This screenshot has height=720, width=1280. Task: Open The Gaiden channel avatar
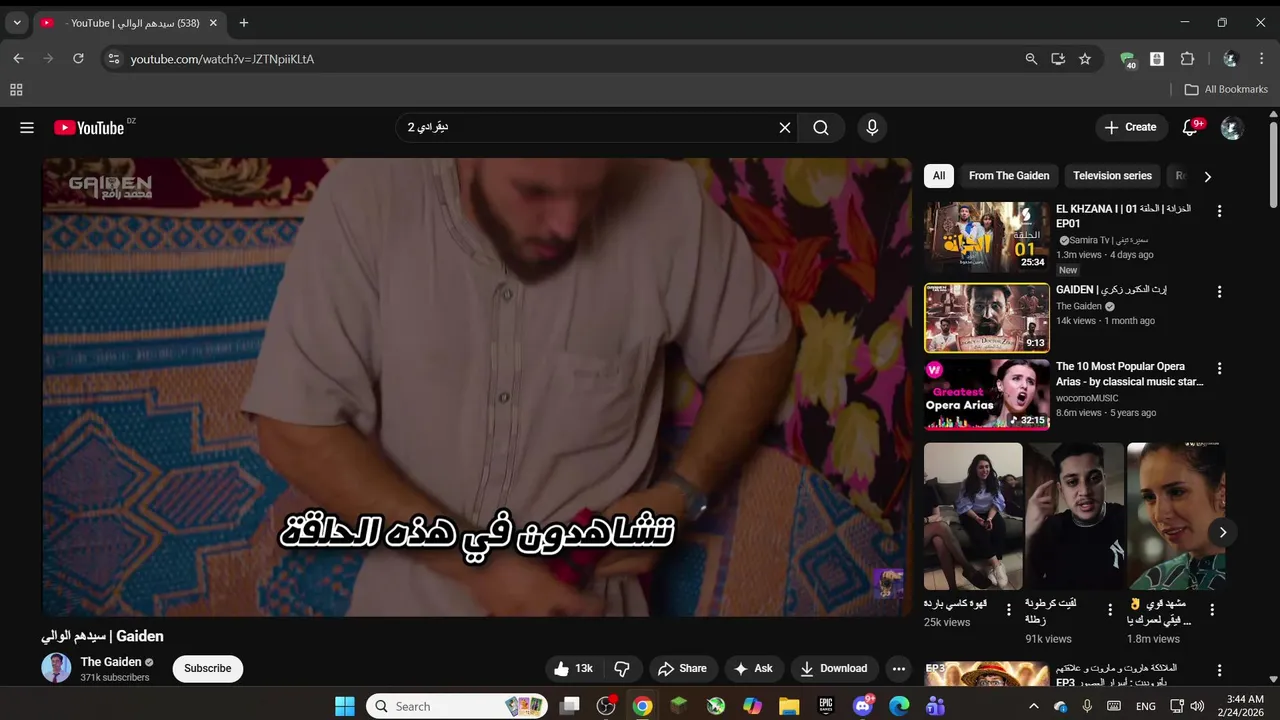pos(56,668)
